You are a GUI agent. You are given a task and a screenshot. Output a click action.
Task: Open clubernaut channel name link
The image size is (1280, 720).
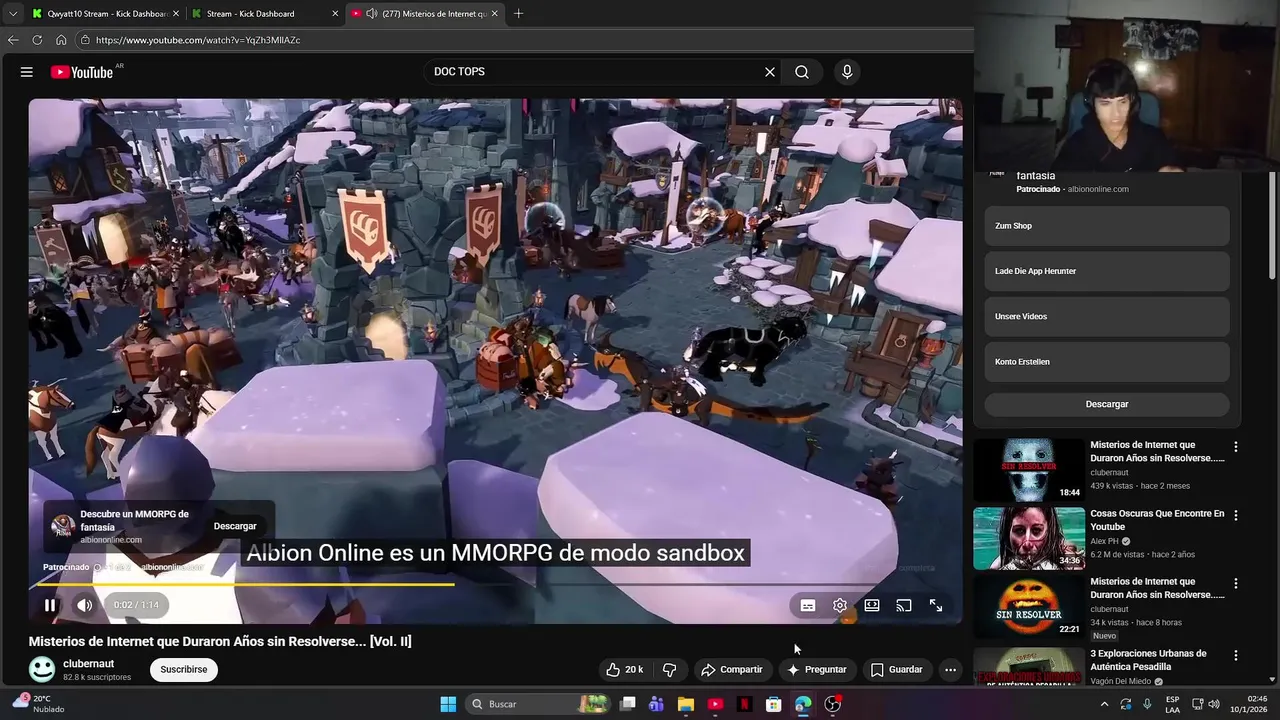(88, 664)
